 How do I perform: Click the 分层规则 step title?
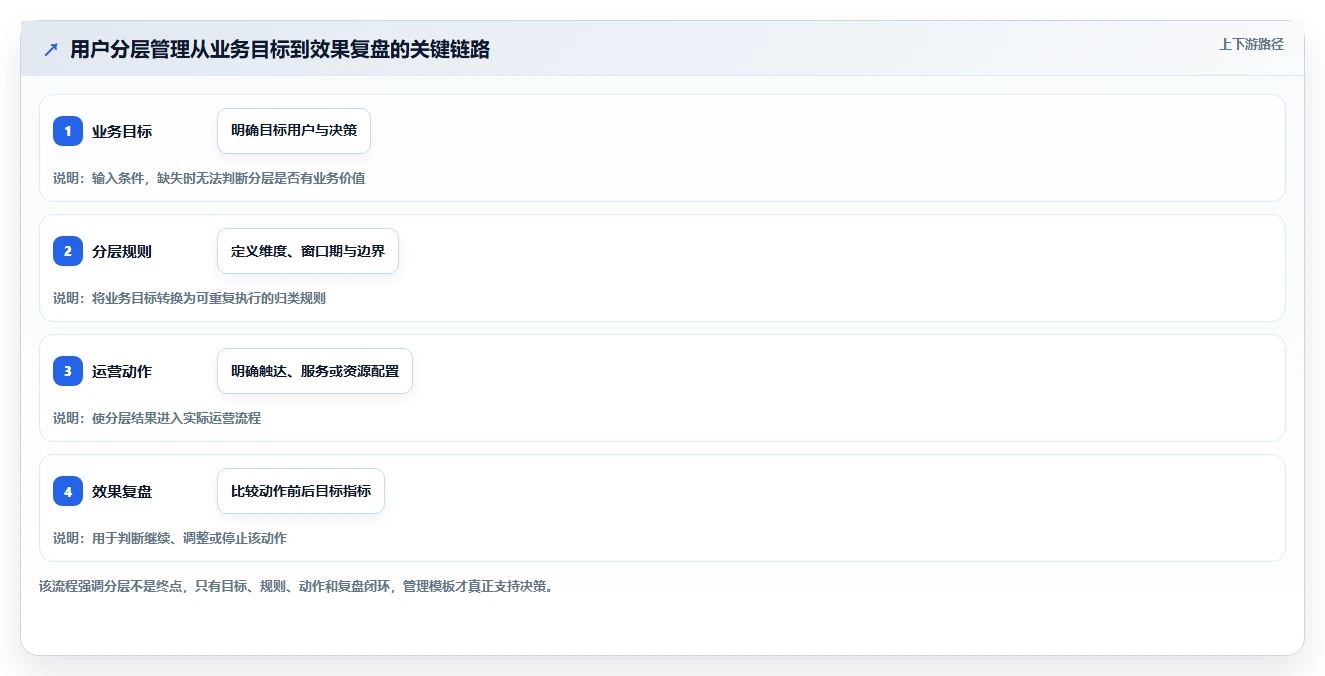122,251
